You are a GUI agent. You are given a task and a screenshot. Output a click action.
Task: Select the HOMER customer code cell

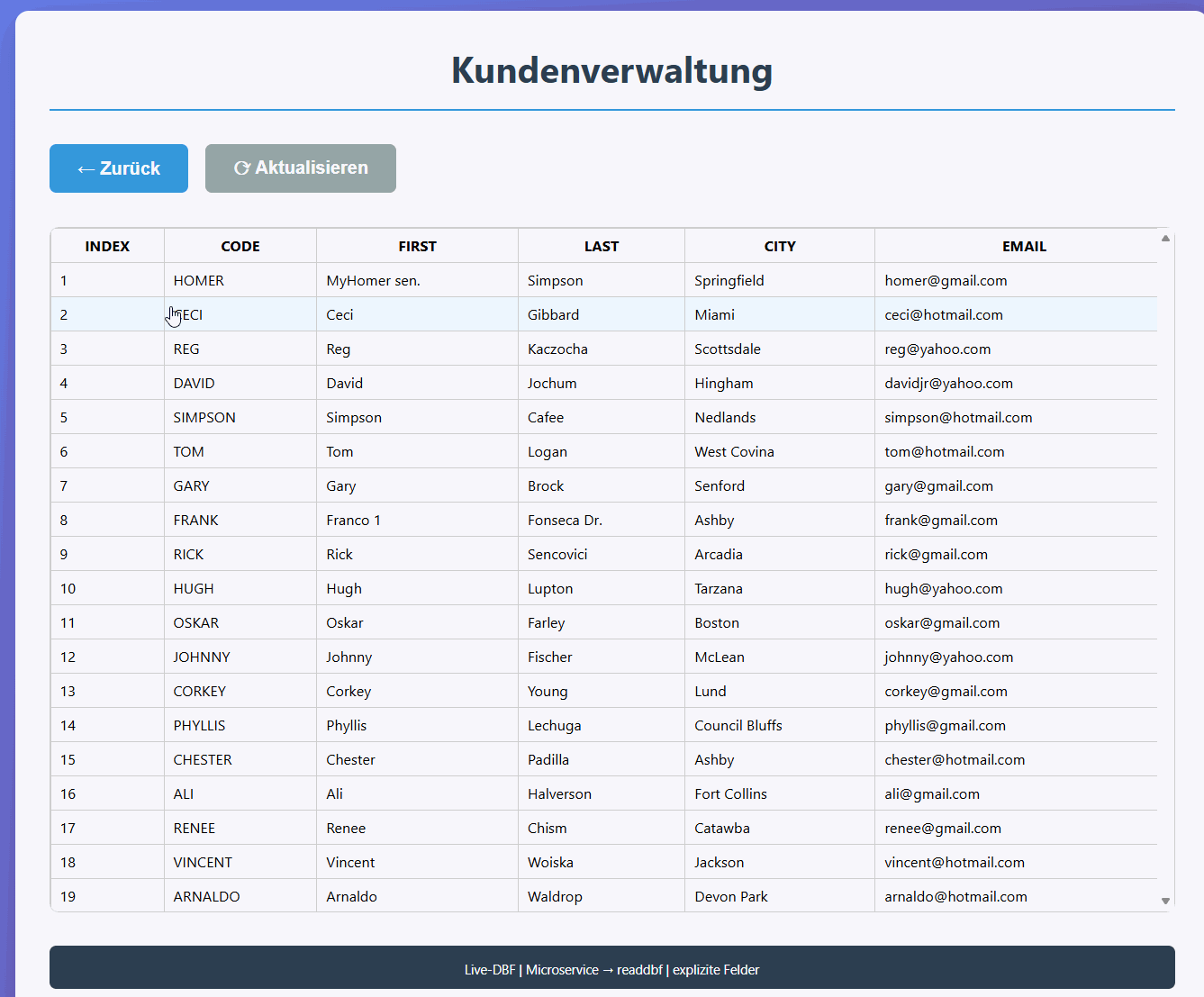(x=240, y=280)
